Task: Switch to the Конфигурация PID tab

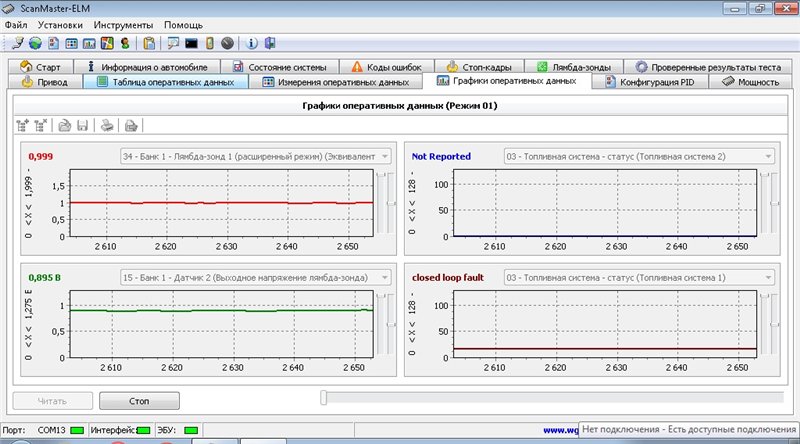Action: click(x=650, y=82)
